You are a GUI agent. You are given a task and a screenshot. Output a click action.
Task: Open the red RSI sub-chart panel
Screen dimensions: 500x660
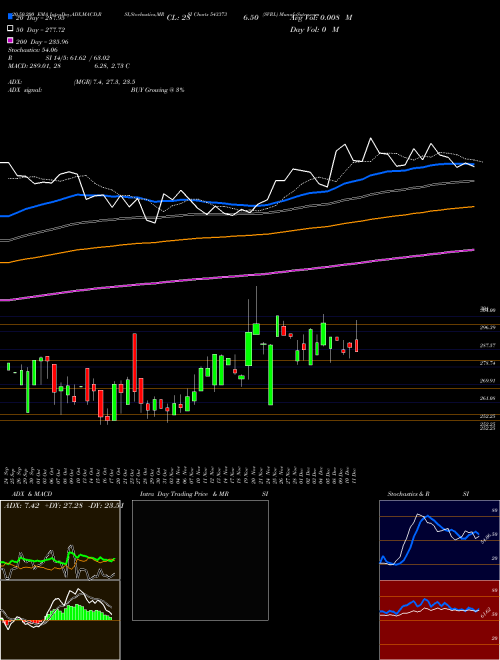pos(439,620)
